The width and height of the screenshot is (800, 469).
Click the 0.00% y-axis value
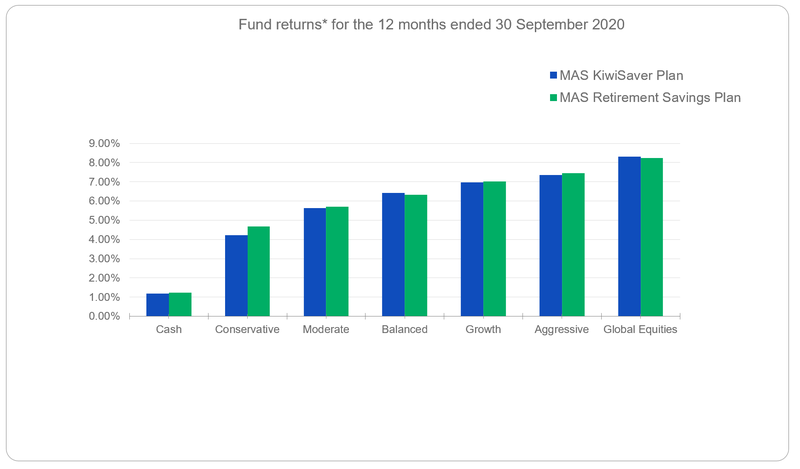click(x=104, y=316)
